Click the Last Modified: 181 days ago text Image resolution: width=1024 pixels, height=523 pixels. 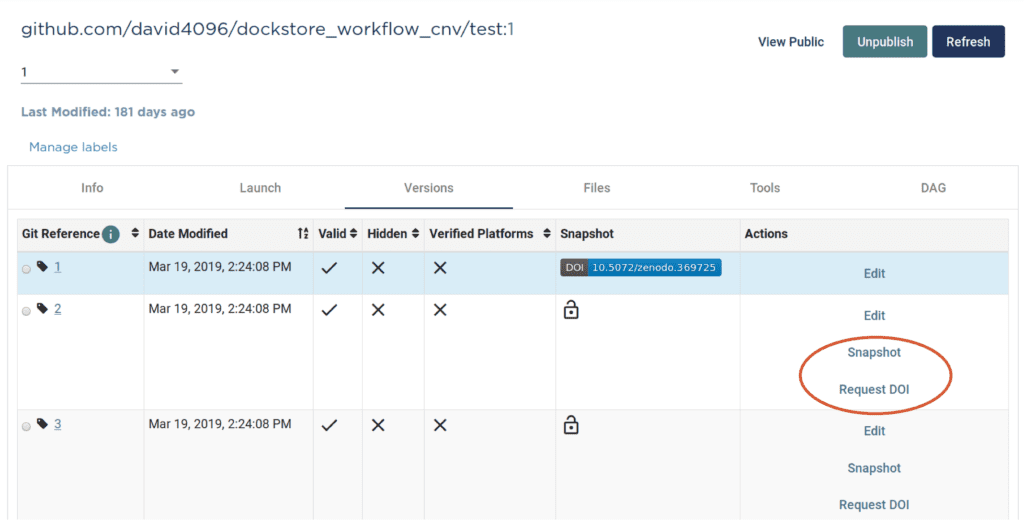(x=108, y=112)
